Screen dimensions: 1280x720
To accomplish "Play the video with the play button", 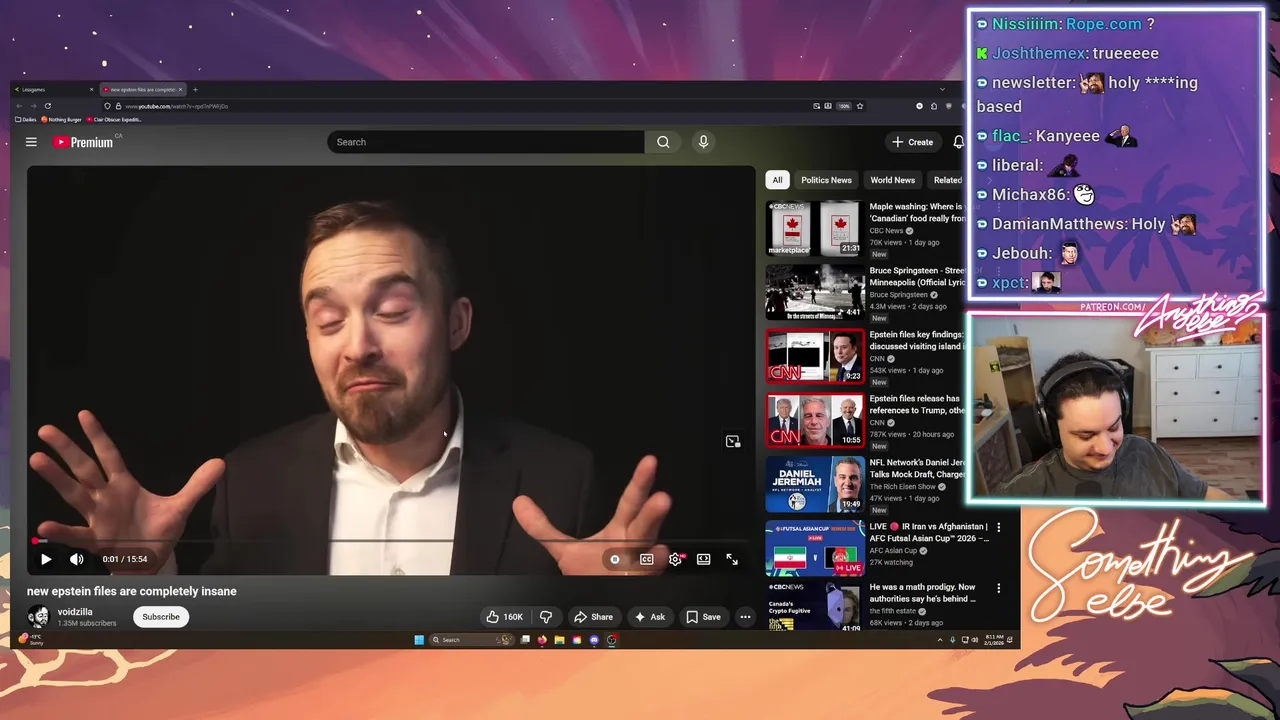I will pos(46,559).
